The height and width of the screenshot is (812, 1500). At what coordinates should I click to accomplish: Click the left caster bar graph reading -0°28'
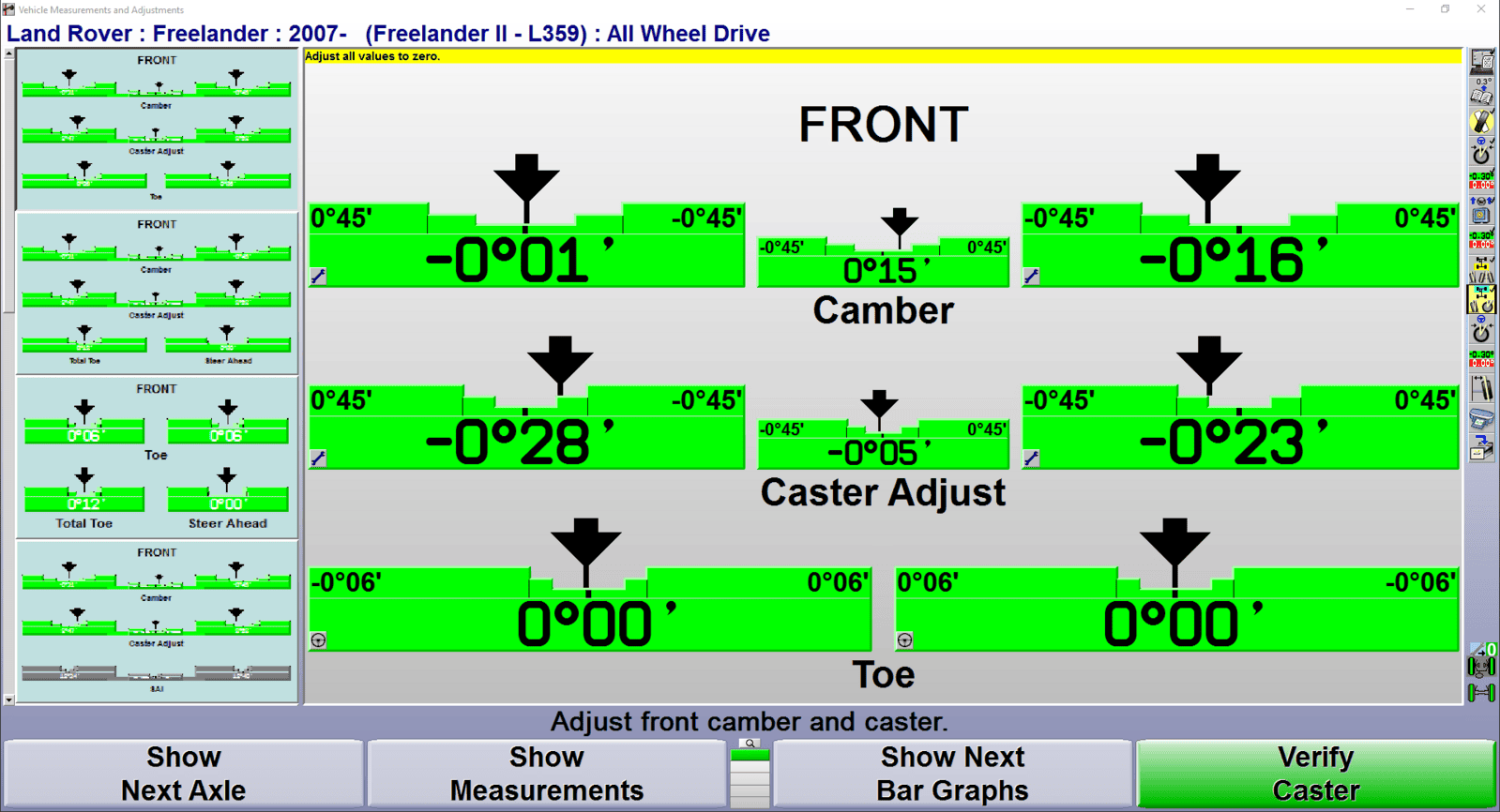(526, 426)
